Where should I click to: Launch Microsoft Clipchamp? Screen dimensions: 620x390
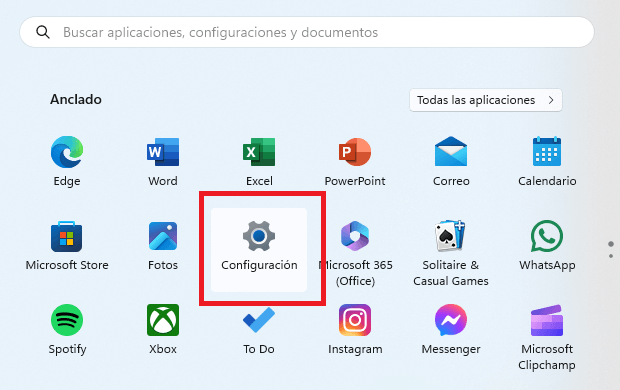click(x=547, y=320)
